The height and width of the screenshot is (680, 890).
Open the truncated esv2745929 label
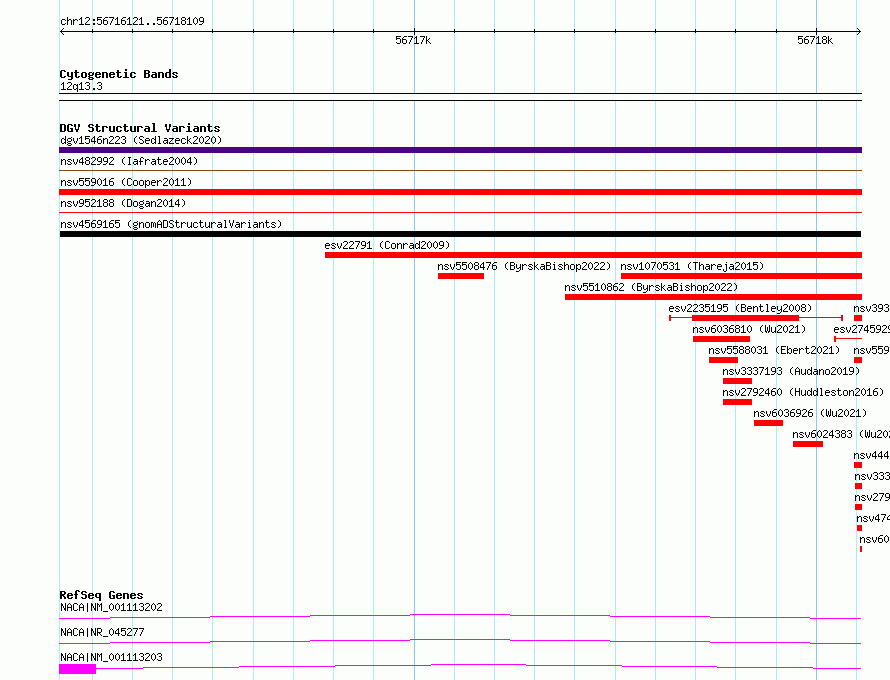click(x=861, y=329)
